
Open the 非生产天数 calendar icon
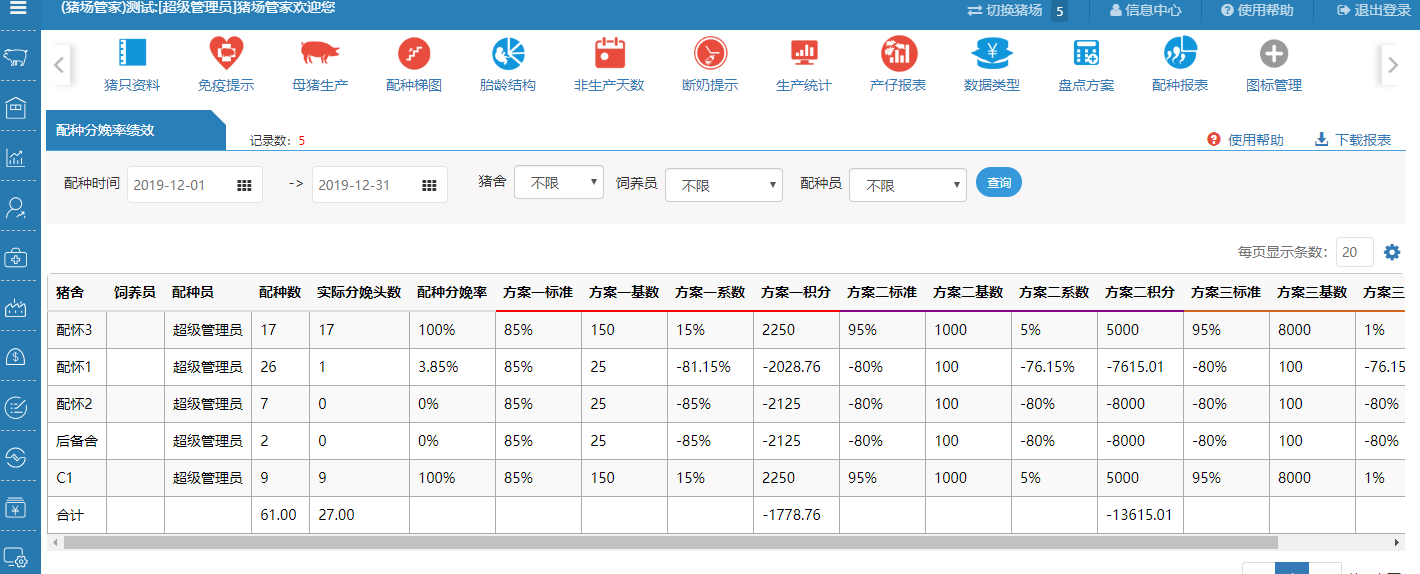pyautogui.click(x=609, y=54)
